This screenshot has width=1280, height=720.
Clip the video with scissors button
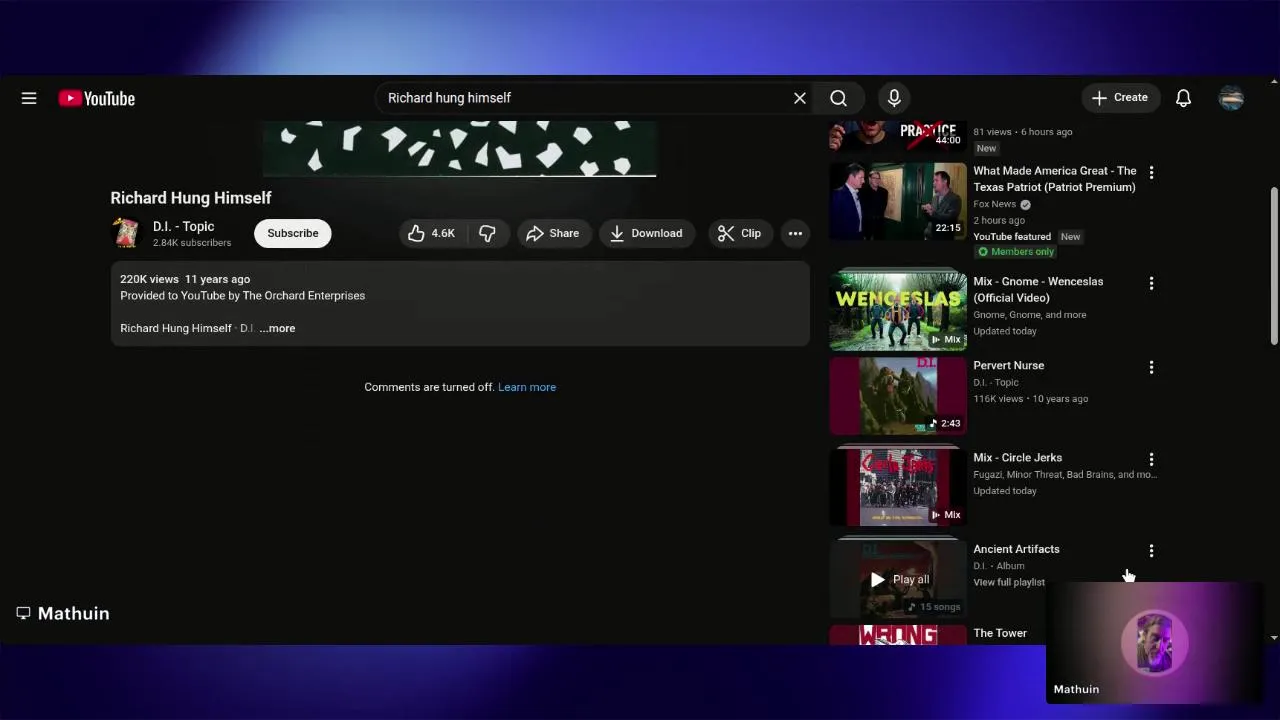[x=740, y=233]
